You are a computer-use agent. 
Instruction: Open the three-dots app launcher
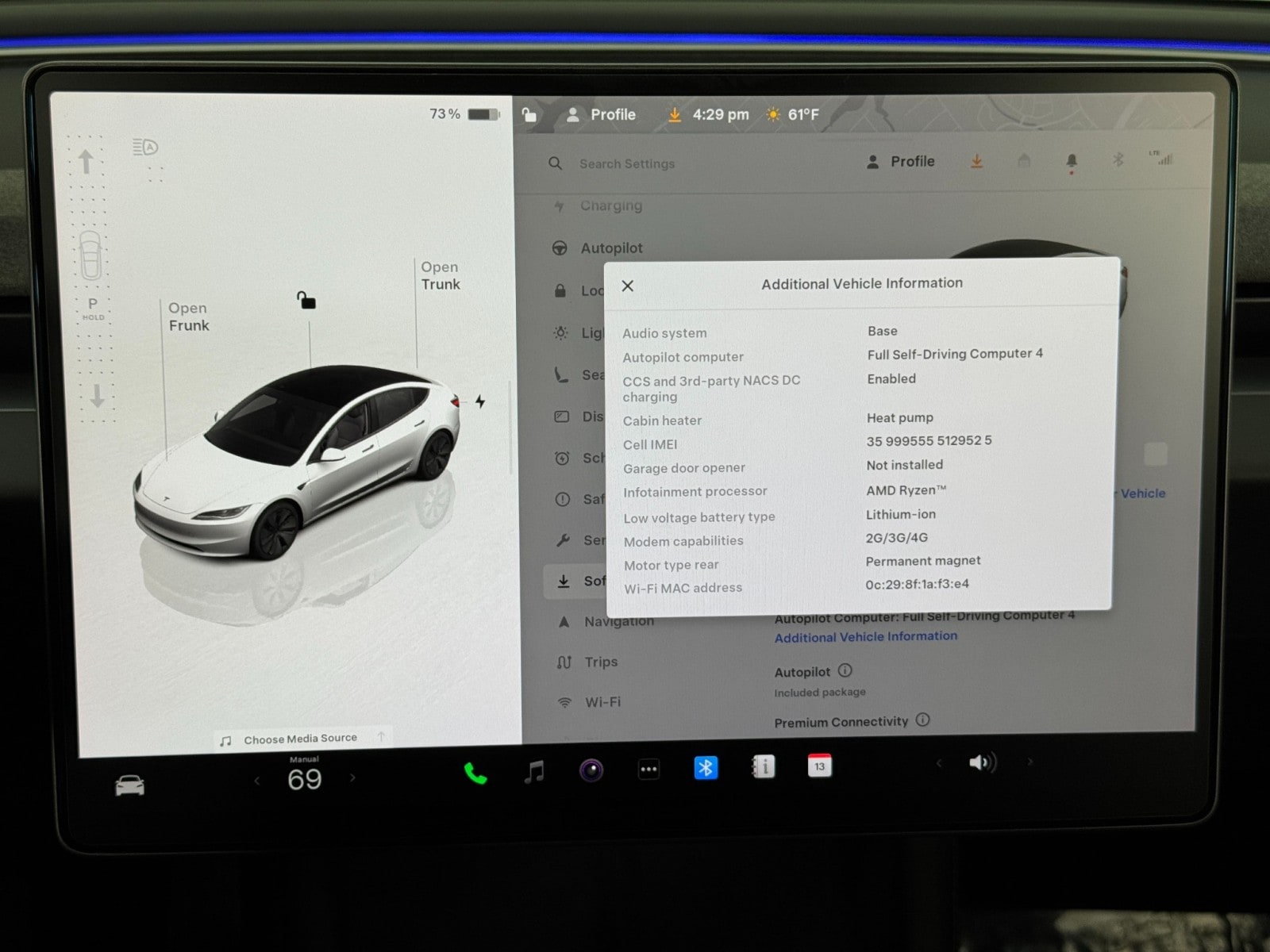coord(648,769)
